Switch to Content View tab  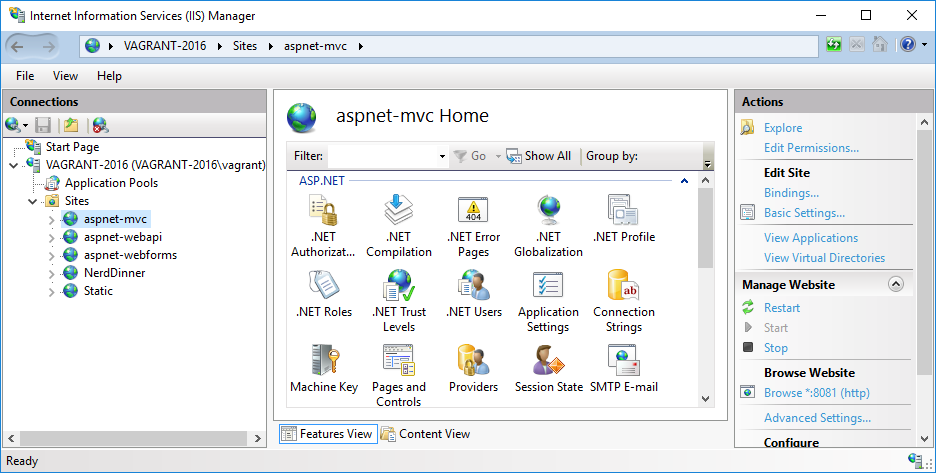426,434
